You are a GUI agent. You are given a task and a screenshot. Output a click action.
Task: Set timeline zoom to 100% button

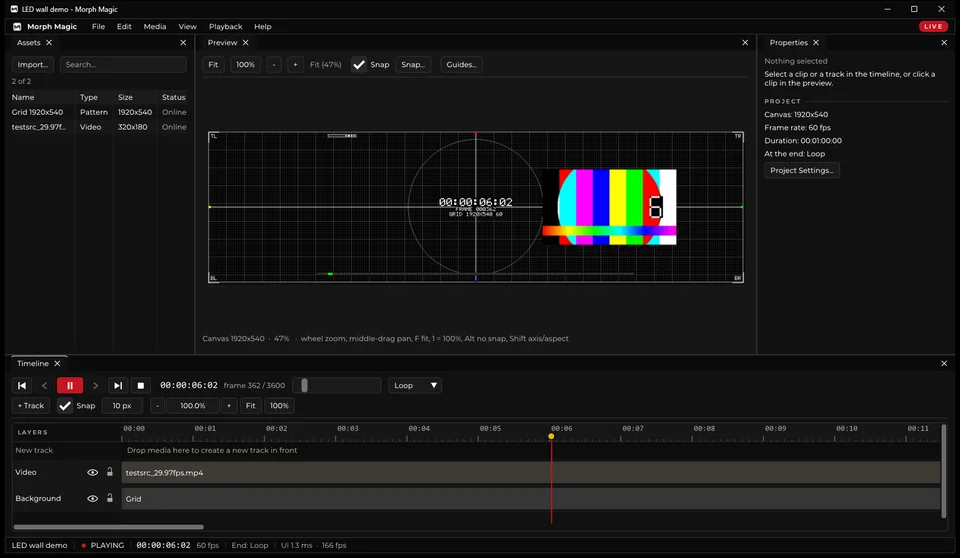click(279, 405)
